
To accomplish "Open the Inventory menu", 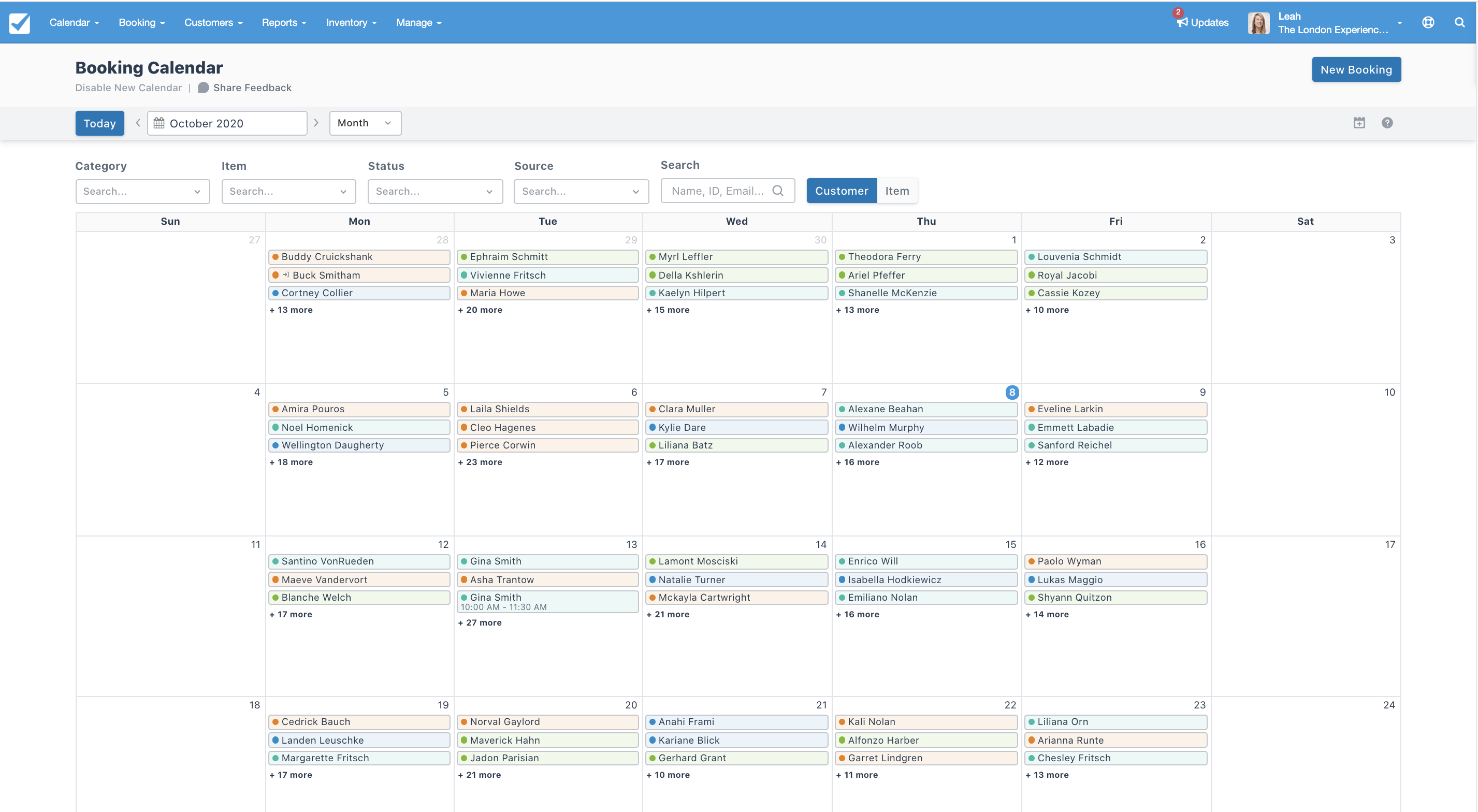I will (x=351, y=22).
